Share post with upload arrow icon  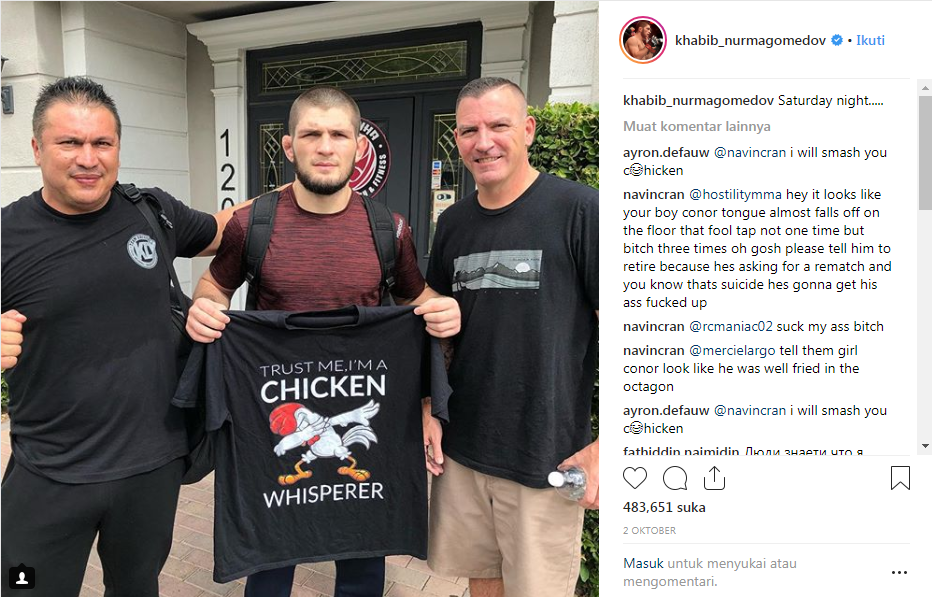pos(714,478)
